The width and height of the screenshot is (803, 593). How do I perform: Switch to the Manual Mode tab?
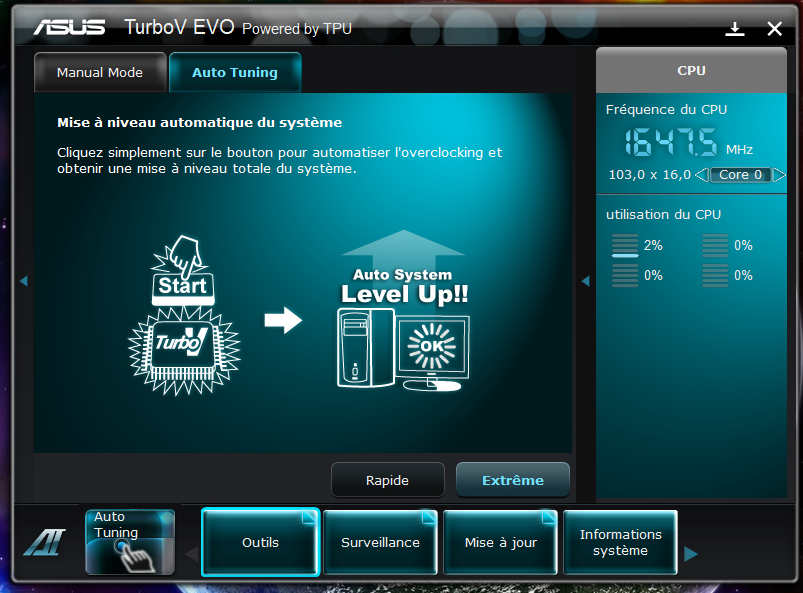pyautogui.click(x=99, y=73)
